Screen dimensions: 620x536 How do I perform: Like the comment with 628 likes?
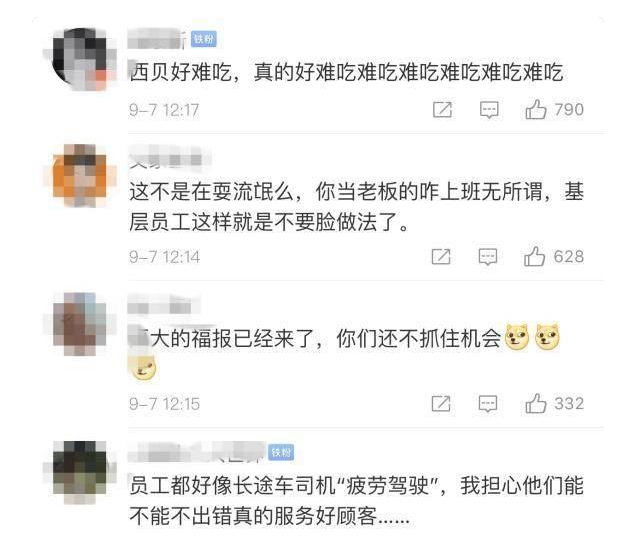(x=534, y=257)
